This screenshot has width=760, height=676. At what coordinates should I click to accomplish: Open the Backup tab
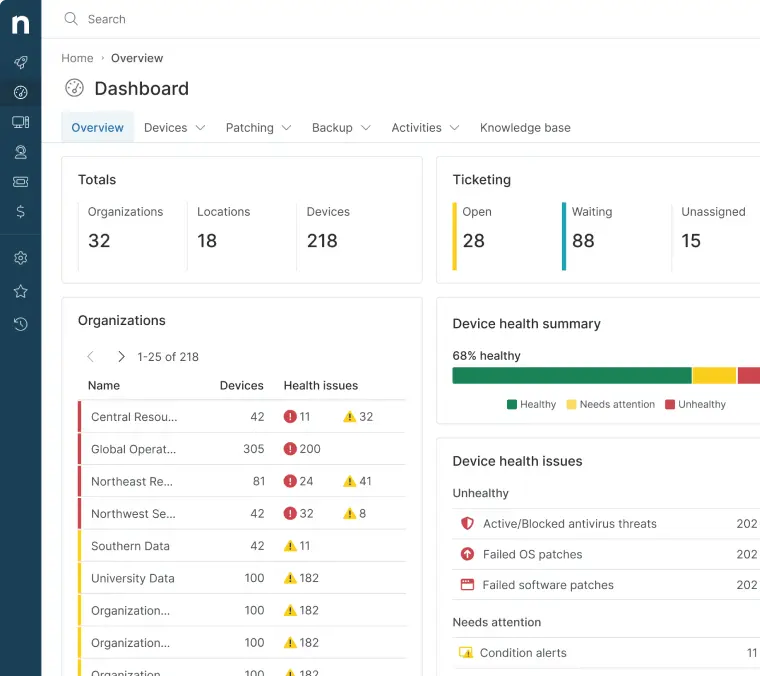click(x=332, y=127)
